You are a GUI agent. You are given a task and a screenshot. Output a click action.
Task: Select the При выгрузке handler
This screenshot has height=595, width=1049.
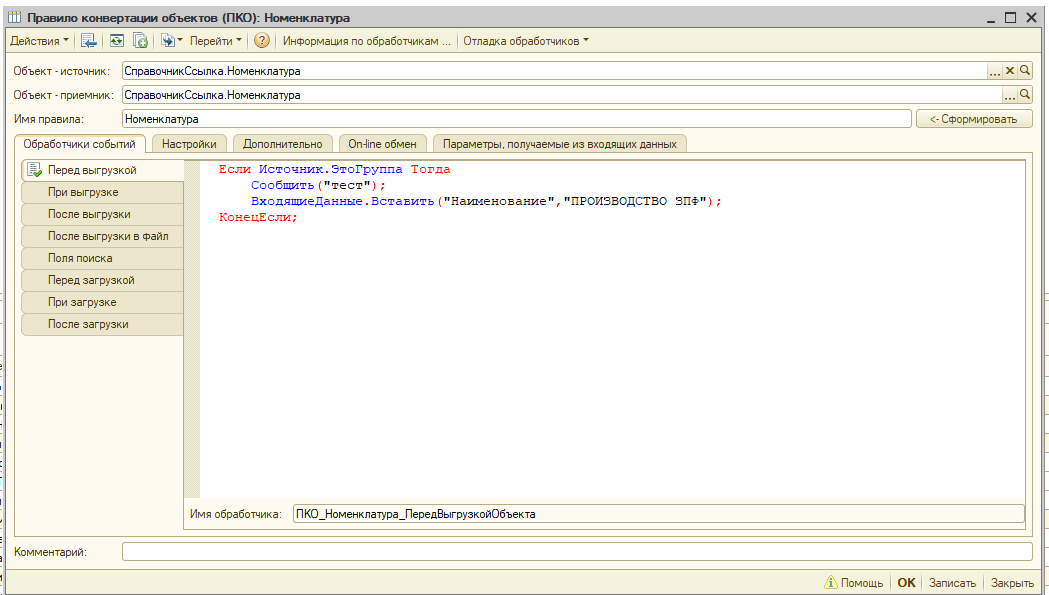(x=103, y=192)
